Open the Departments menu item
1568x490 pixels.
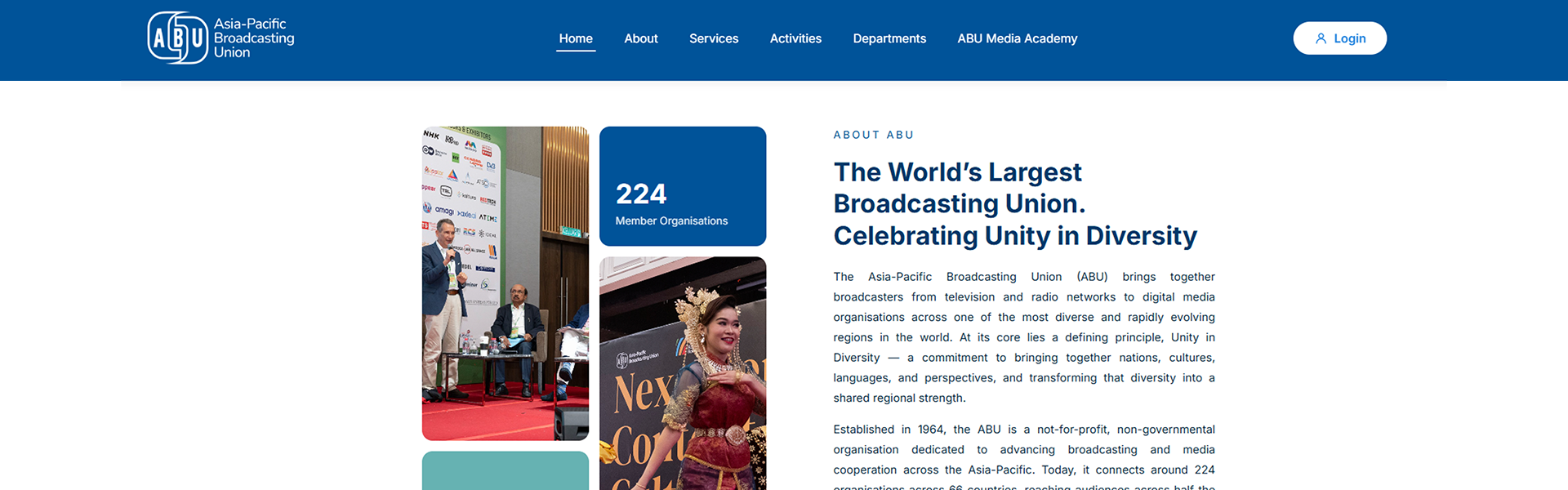click(889, 38)
